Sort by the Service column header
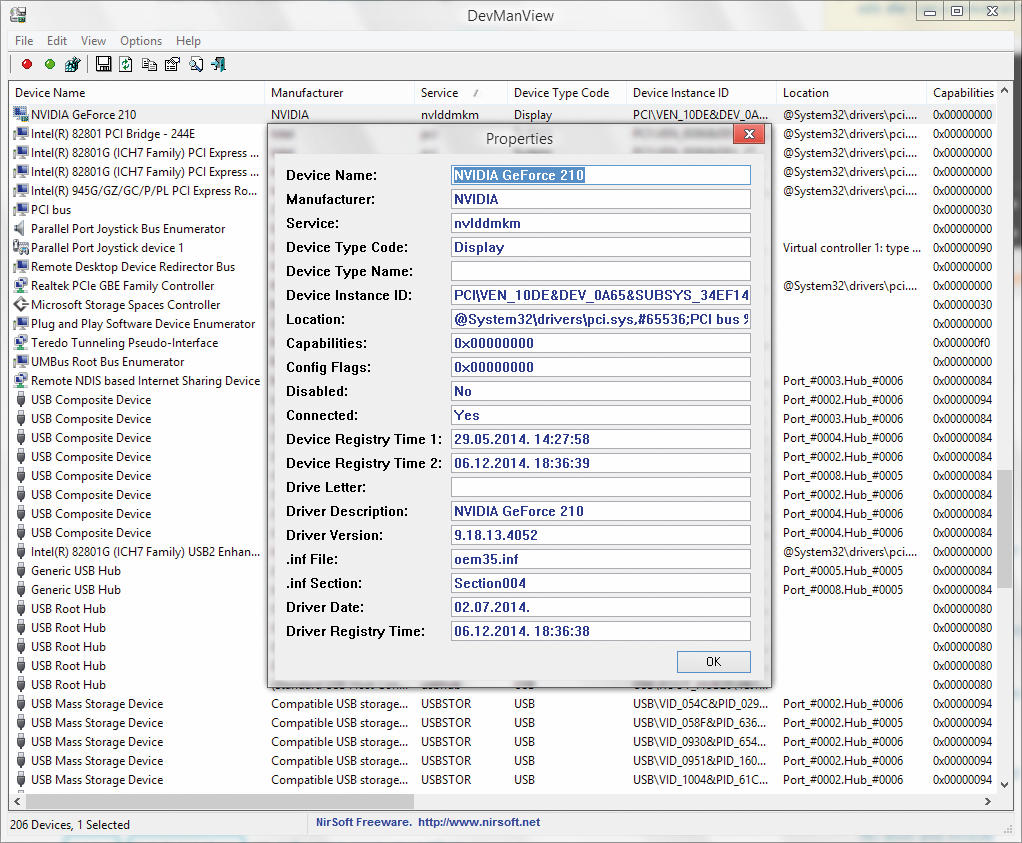The height and width of the screenshot is (843, 1022). click(460, 93)
